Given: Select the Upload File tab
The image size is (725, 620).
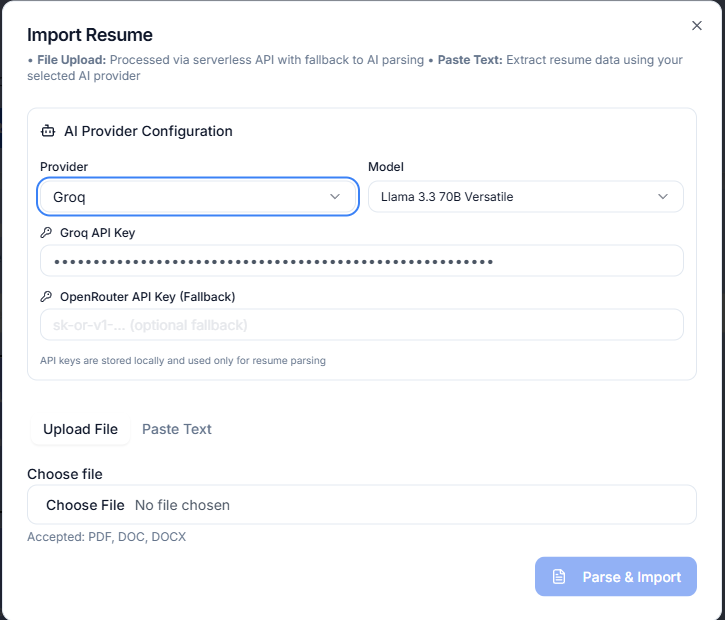Looking at the screenshot, I should (80, 429).
